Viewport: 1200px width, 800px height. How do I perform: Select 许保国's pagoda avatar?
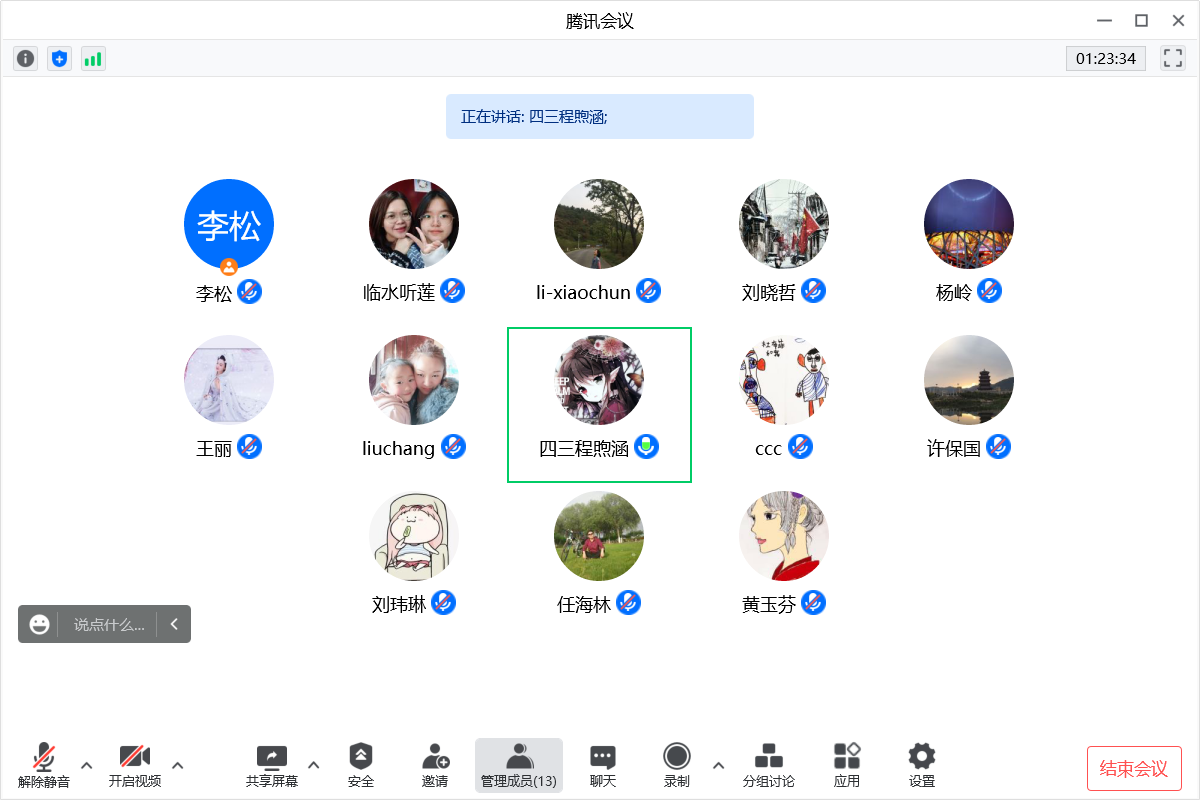(x=969, y=380)
